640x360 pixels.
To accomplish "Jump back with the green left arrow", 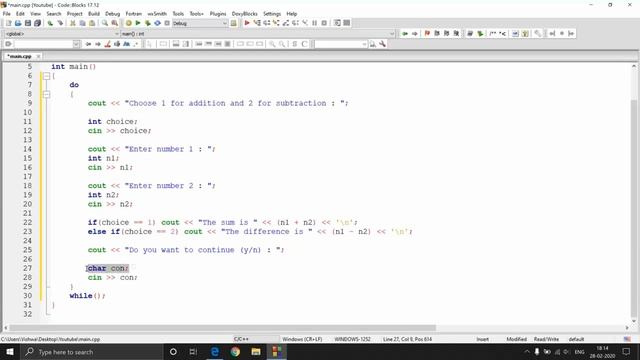I will [405, 33].
